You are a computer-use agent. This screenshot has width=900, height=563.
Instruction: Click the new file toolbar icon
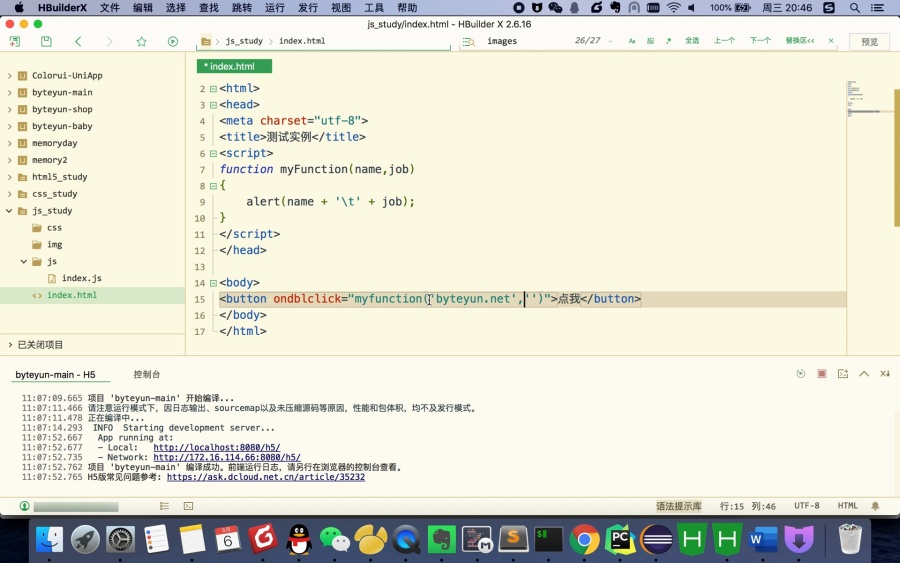coord(15,41)
